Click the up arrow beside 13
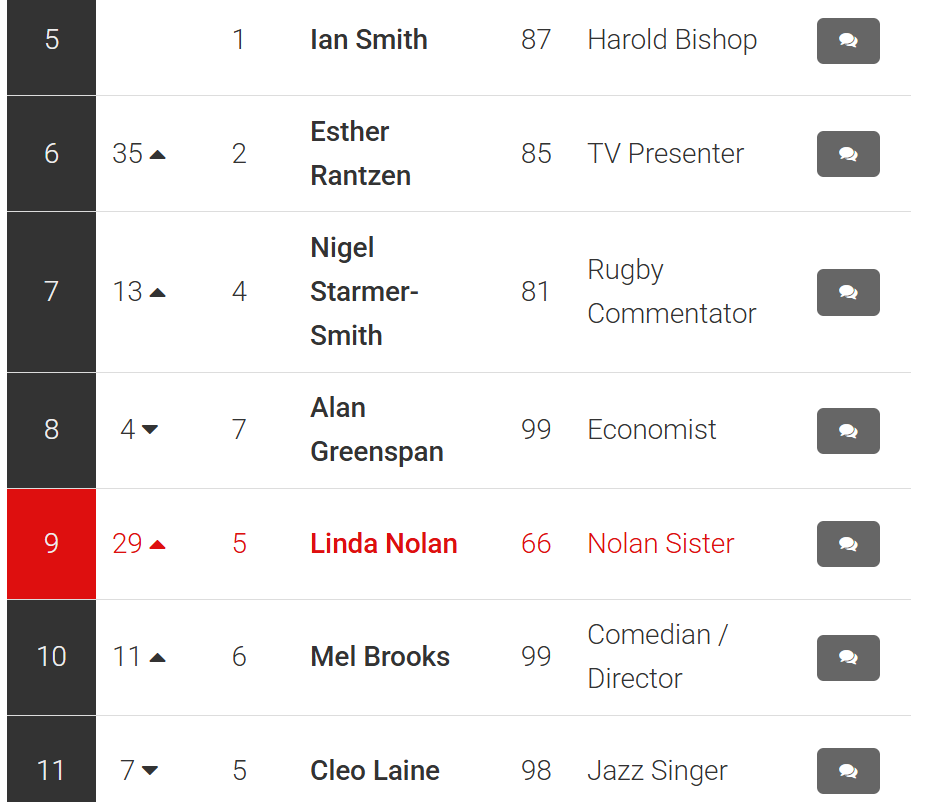Viewport: 940px width, 802px height. pyautogui.click(x=157, y=293)
